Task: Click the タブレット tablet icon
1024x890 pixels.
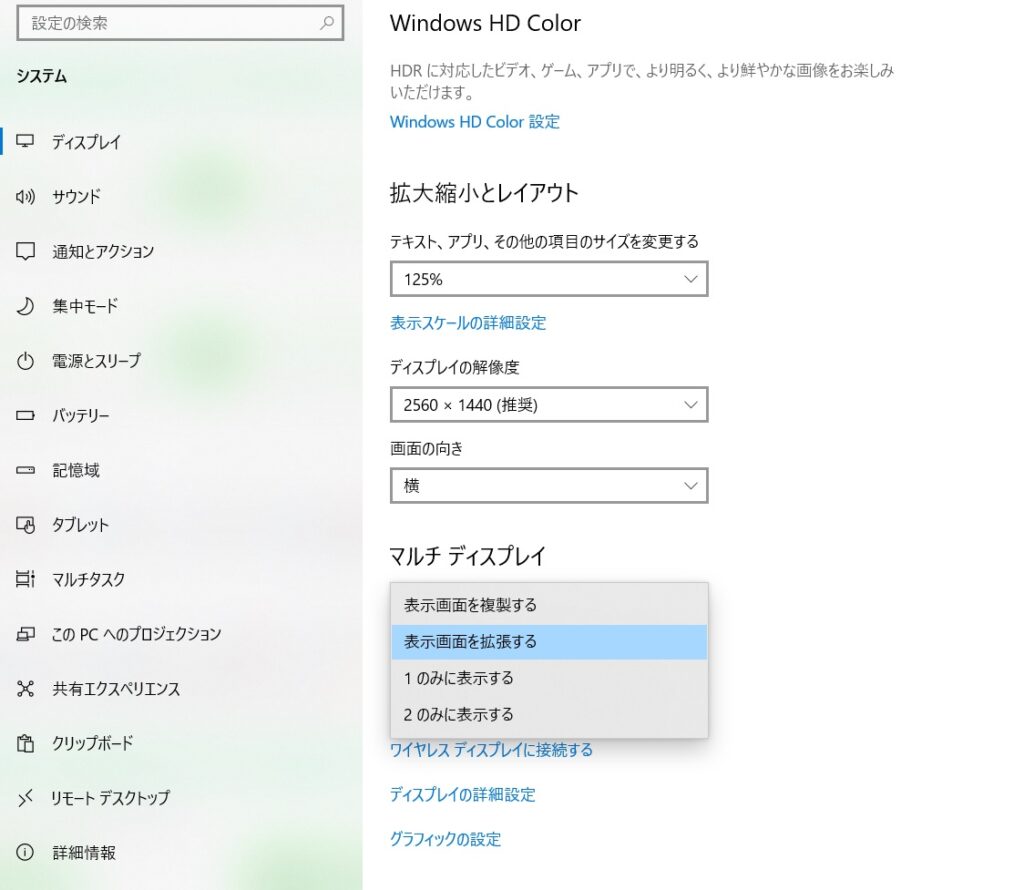Action: pos(25,524)
